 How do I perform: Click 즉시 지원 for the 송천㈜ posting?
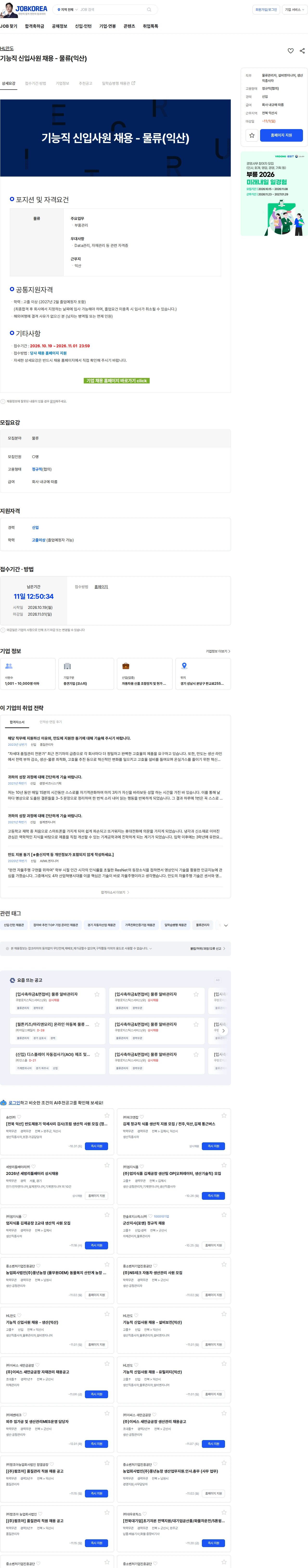point(97,1146)
